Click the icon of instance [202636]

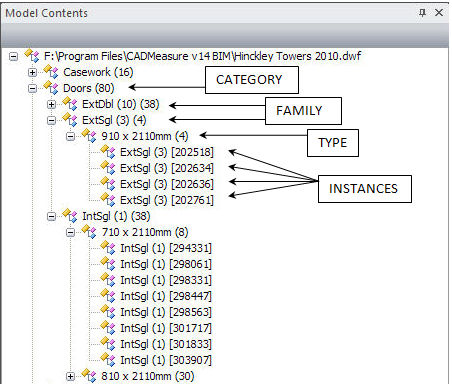(108, 183)
